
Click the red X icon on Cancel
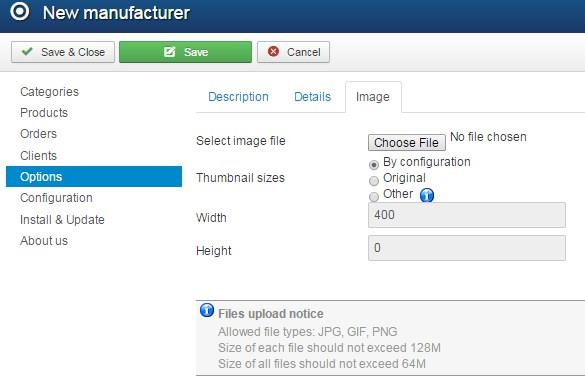[x=273, y=51]
